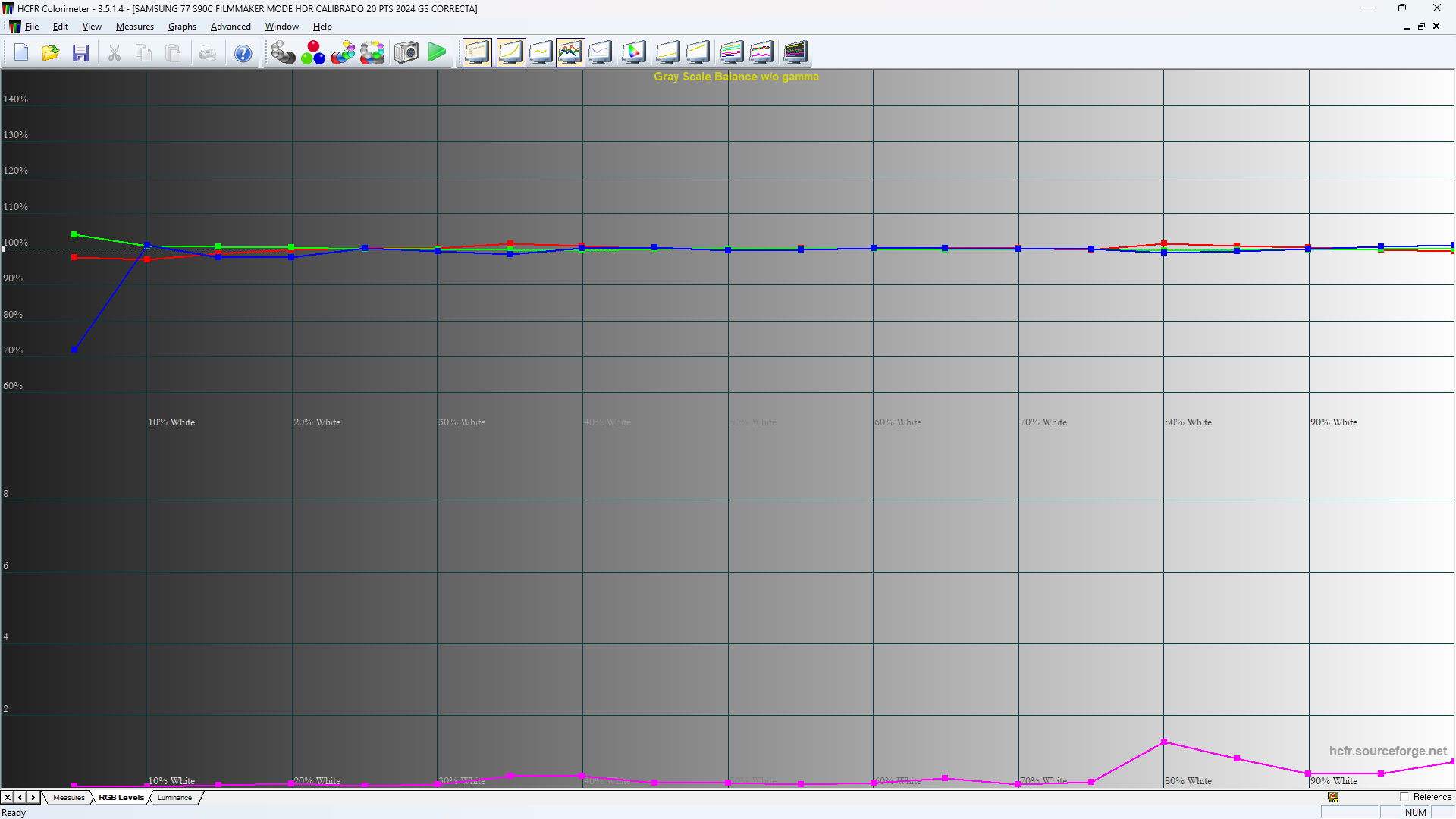1456x819 pixels.
Task: Select the help question mark icon
Action: coord(243,52)
